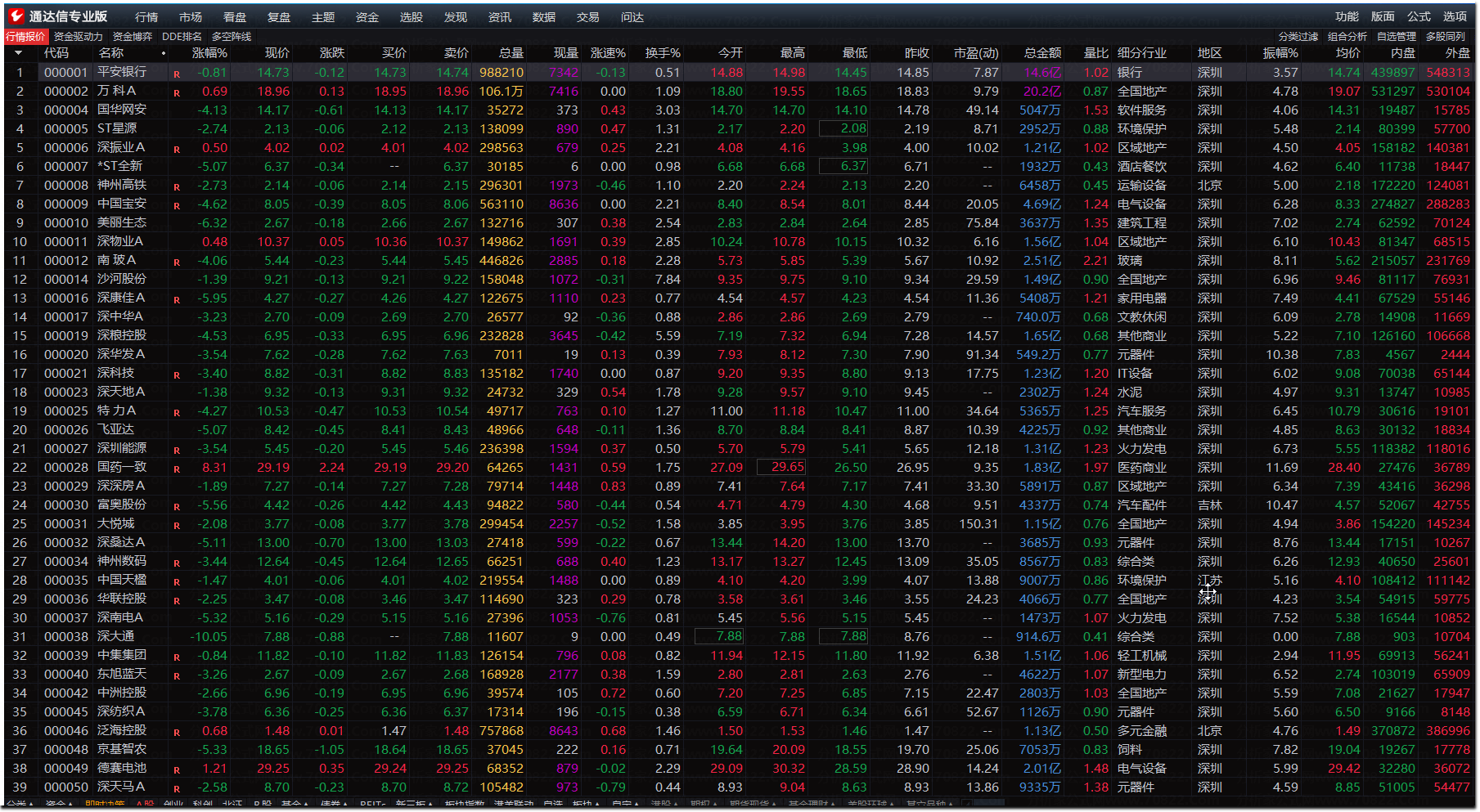Open the 版面 menu at top right

[1383, 16]
